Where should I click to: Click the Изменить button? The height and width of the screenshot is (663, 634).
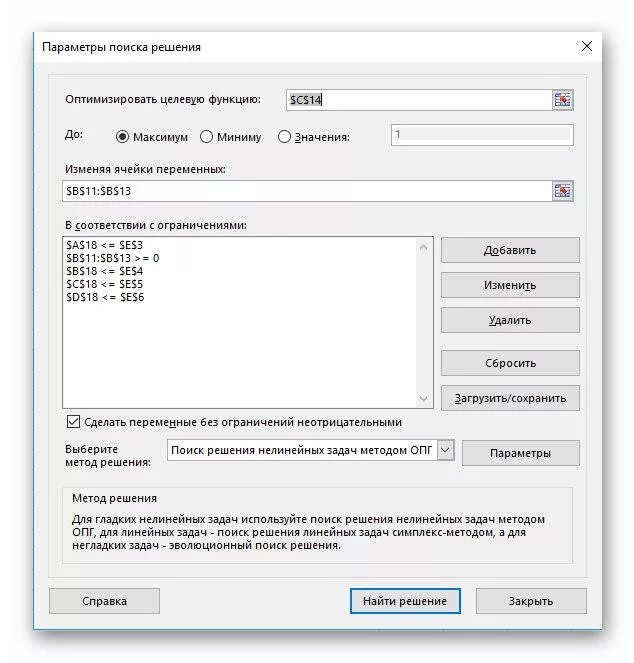pos(510,285)
